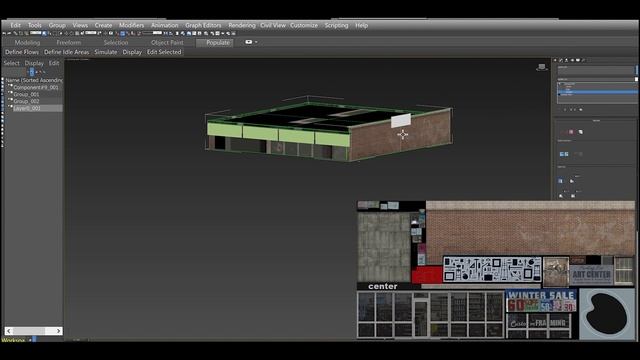
Task: Switch to the Object Paint ribbon tab
Action: 167,42
